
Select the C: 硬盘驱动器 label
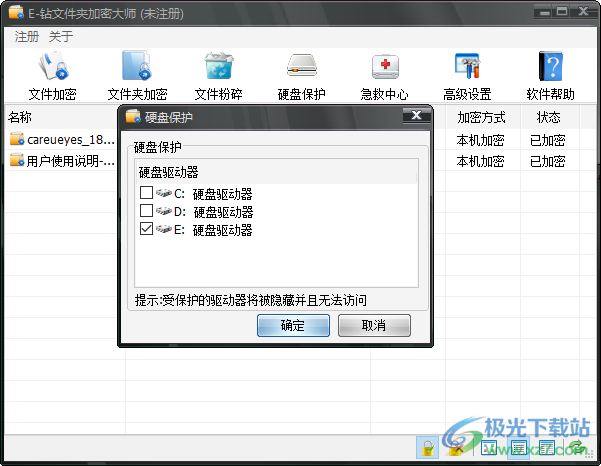pyautogui.click(x=213, y=194)
